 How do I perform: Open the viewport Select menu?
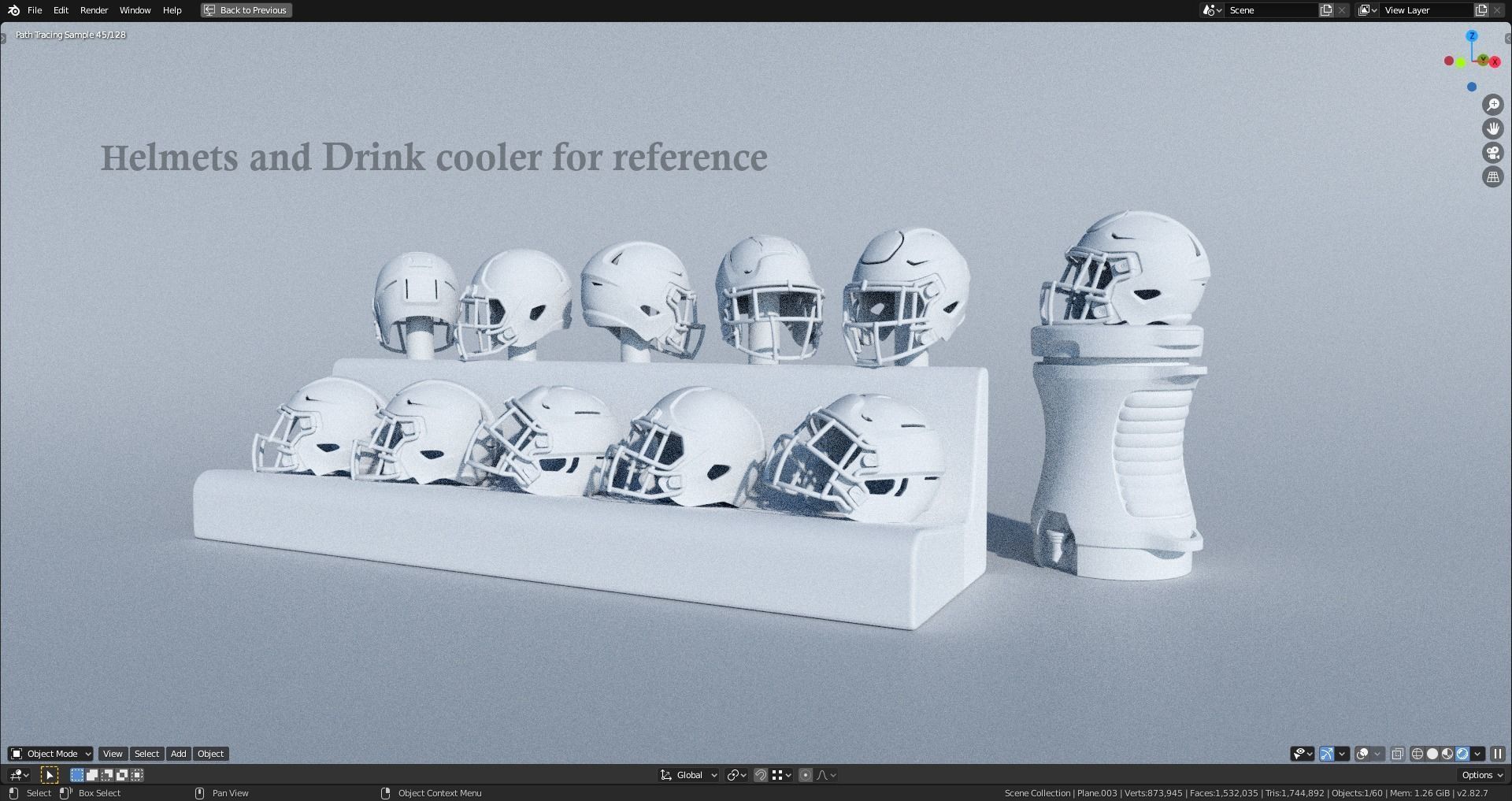(146, 754)
